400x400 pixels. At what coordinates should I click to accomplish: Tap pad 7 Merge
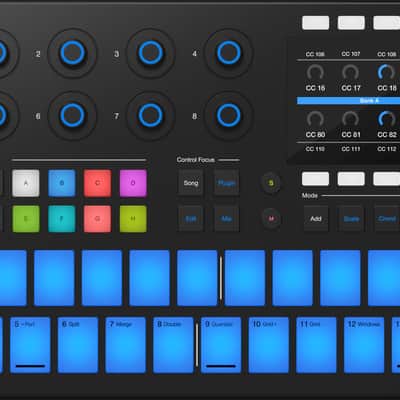[126, 345]
